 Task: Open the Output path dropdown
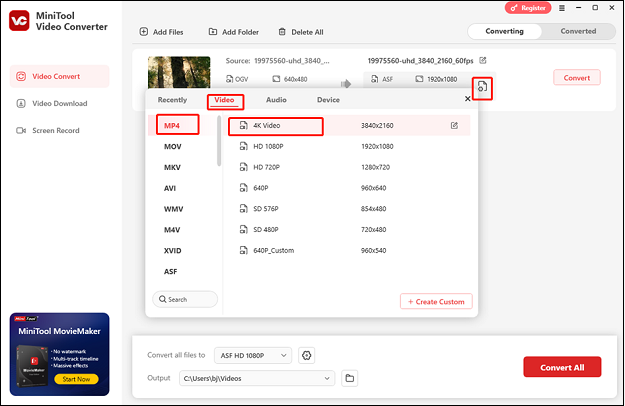[257, 379]
